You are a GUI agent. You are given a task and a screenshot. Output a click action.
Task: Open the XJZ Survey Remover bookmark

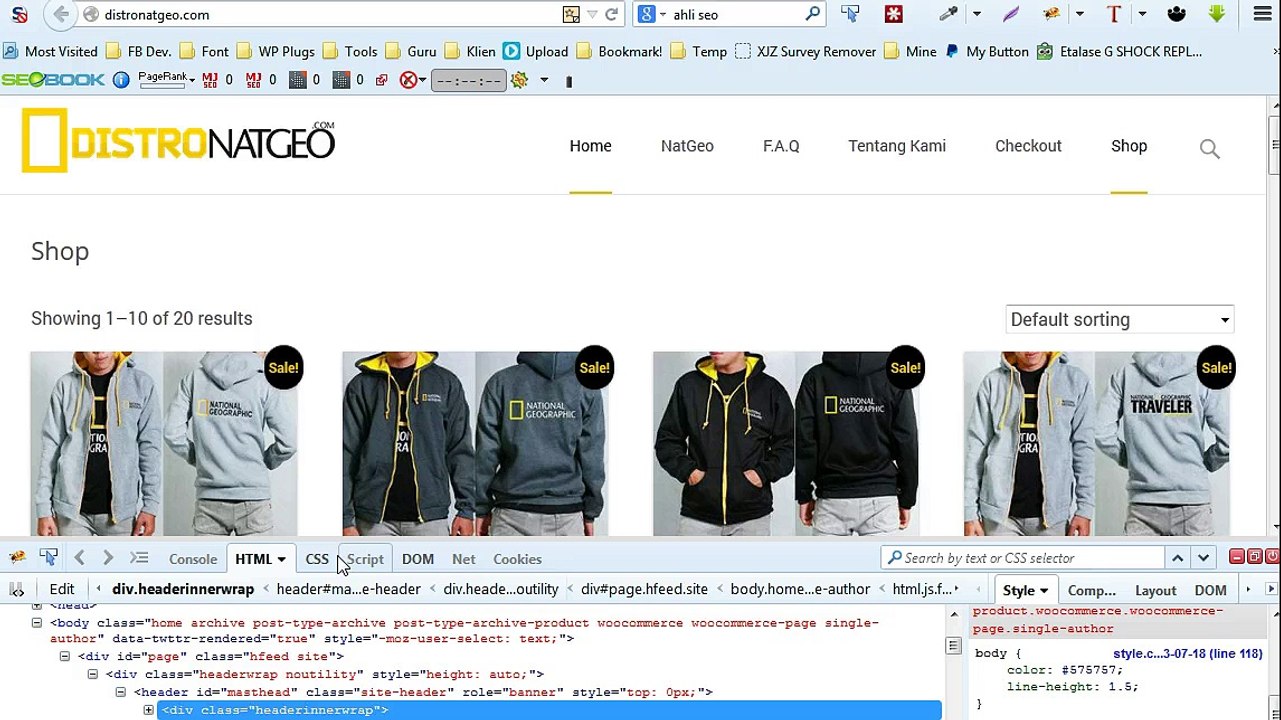tap(805, 51)
